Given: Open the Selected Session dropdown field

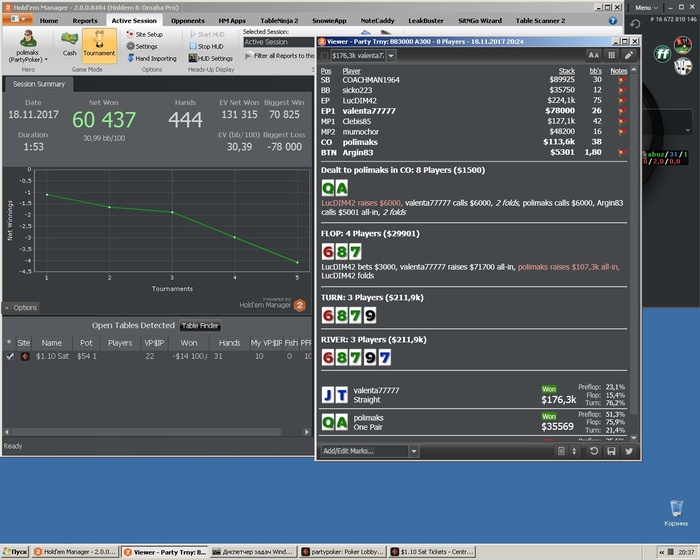Looking at the screenshot, I should tap(279, 42).
